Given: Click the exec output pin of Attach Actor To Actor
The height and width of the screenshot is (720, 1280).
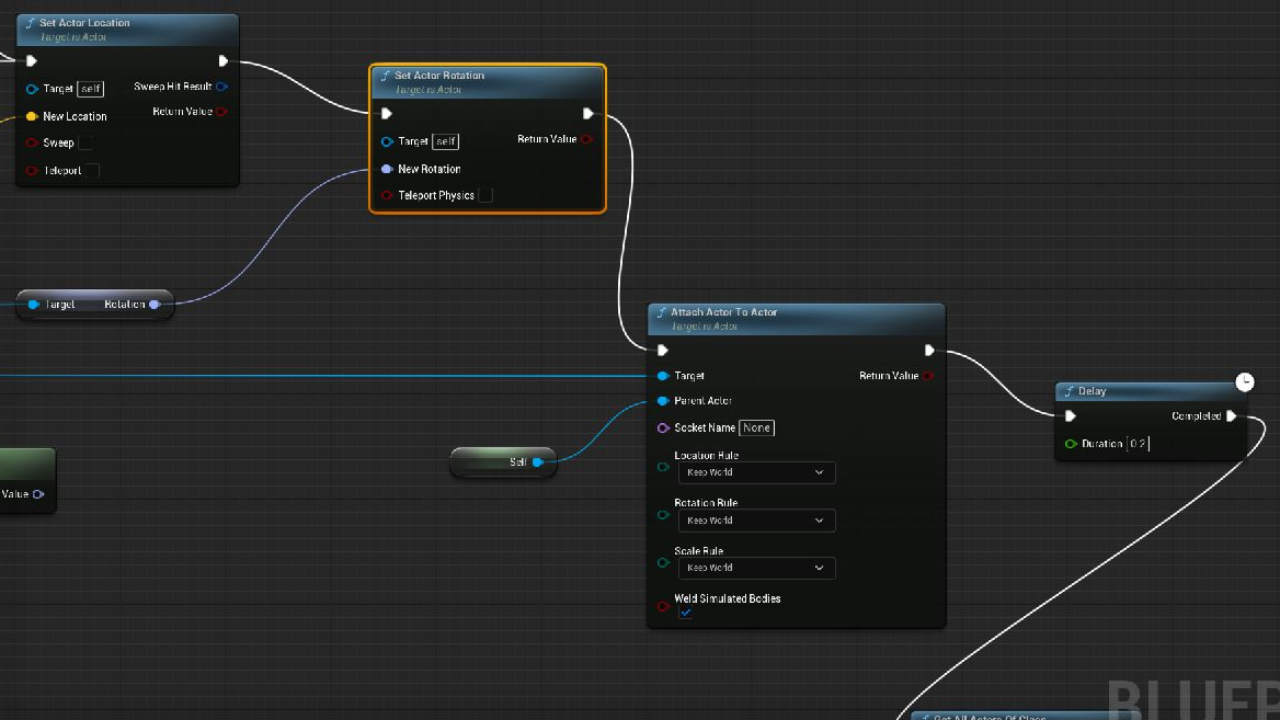Looking at the screenshot, I should pyautogui.click(x=929, y=350).
